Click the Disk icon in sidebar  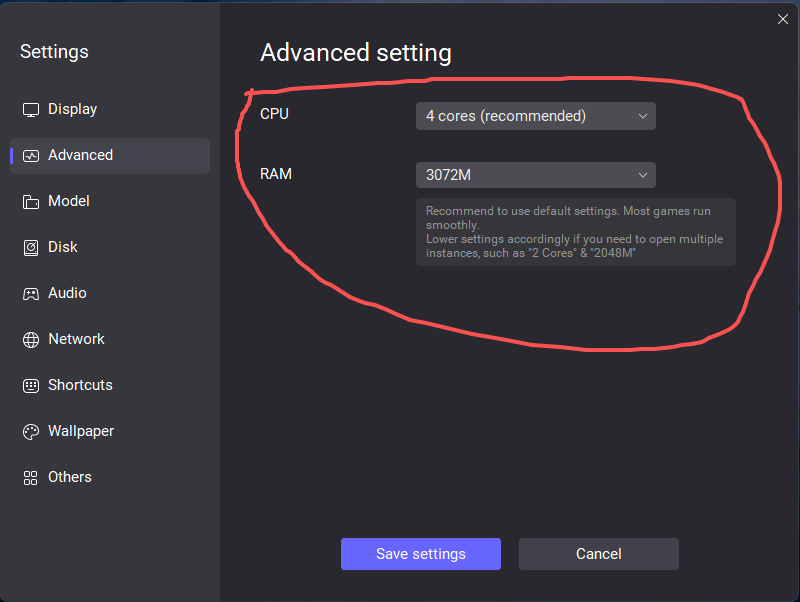click(30, 248)
